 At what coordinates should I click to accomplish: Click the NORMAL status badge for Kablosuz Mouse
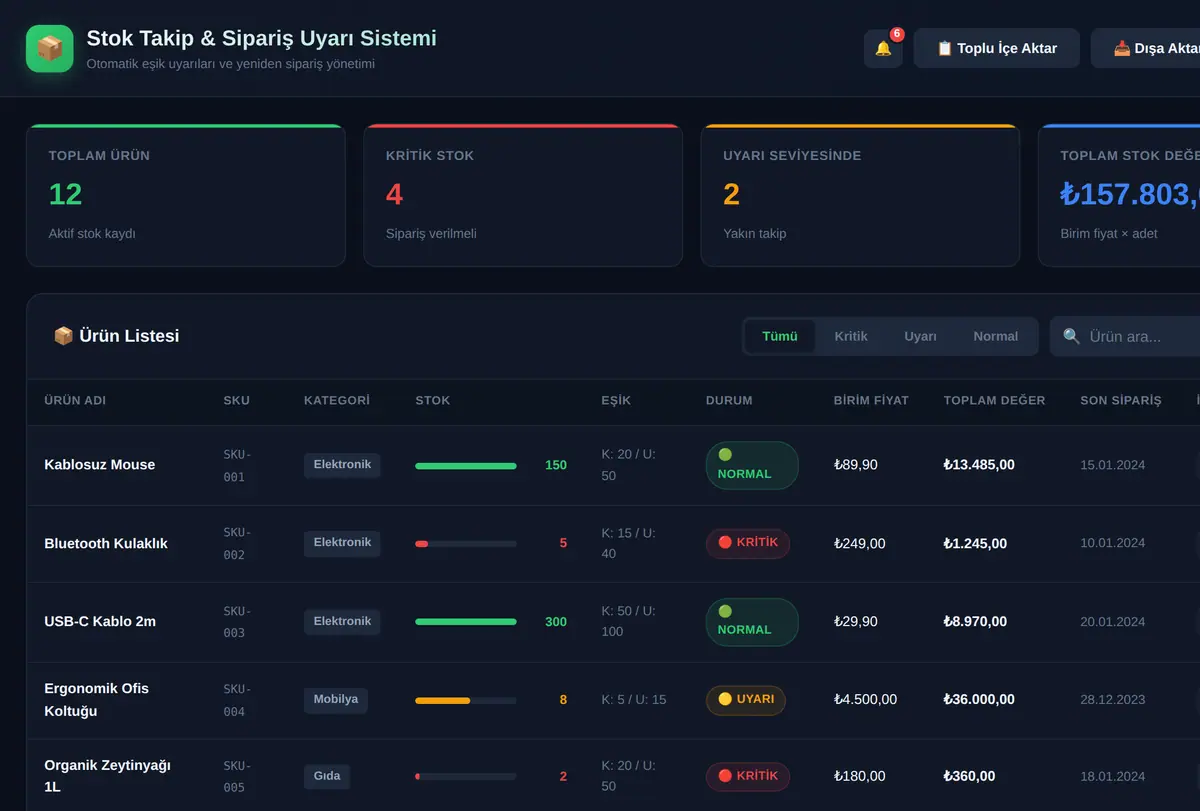point(752,466)
